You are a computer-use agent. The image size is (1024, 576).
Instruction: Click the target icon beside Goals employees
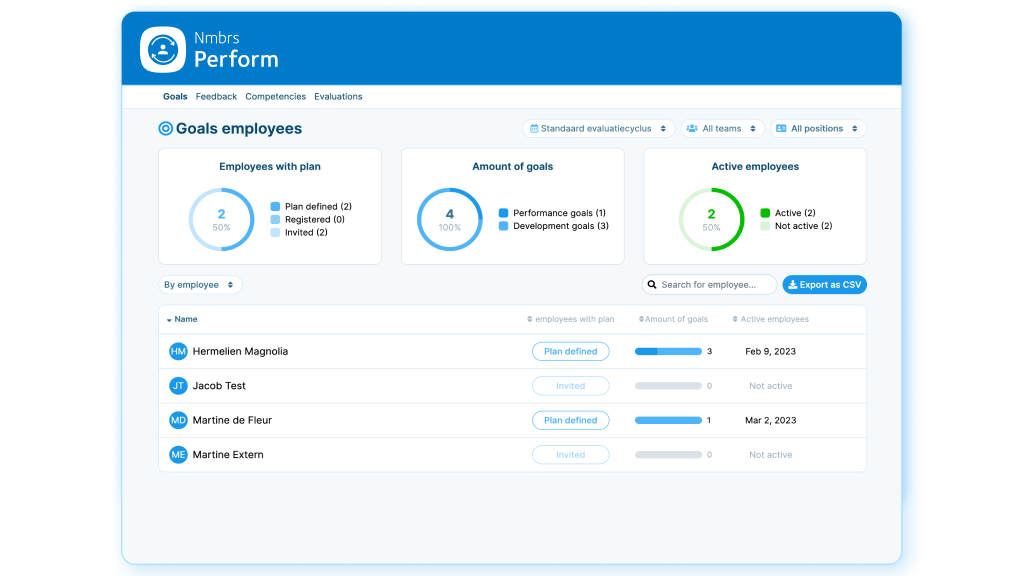[166, 129]
